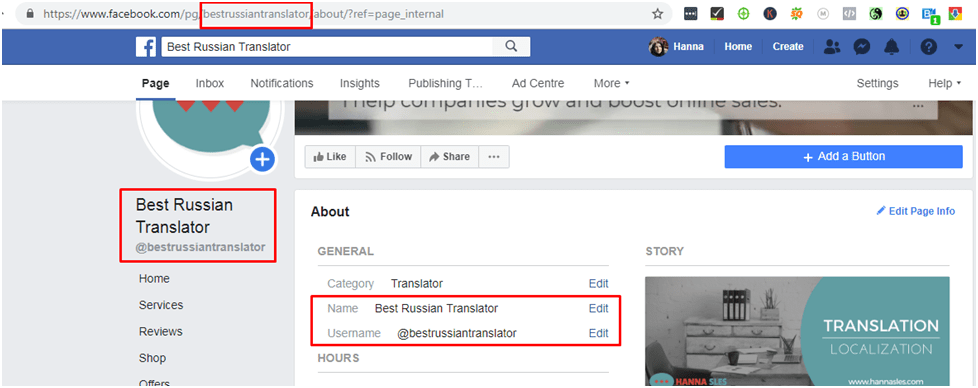
Task: Click the Facebook logo icon
Action: [x=146, y=47]
